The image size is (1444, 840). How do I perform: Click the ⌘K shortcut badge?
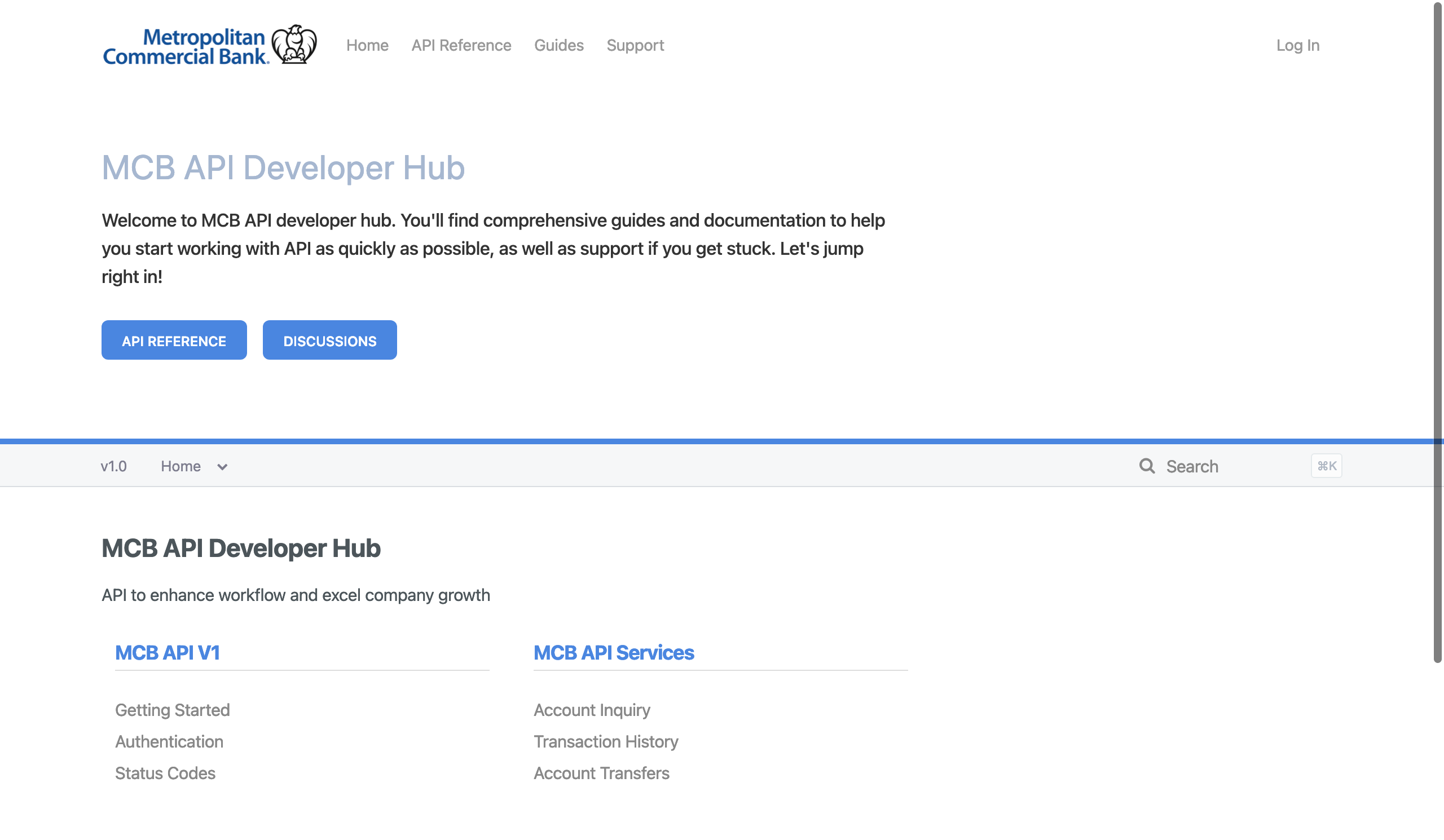click(x=1327, y=466)
